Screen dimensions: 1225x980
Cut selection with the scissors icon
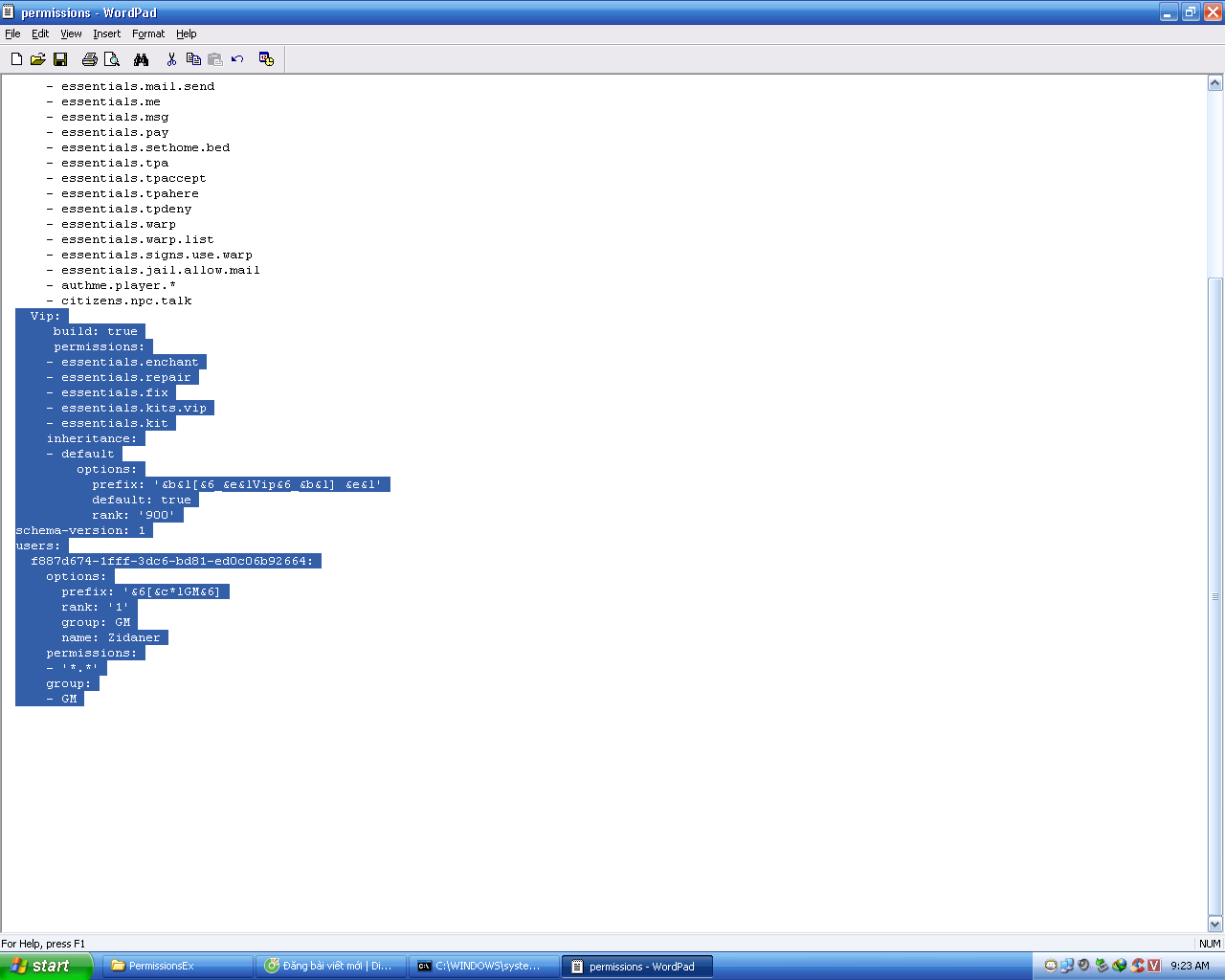coord(171,59)
